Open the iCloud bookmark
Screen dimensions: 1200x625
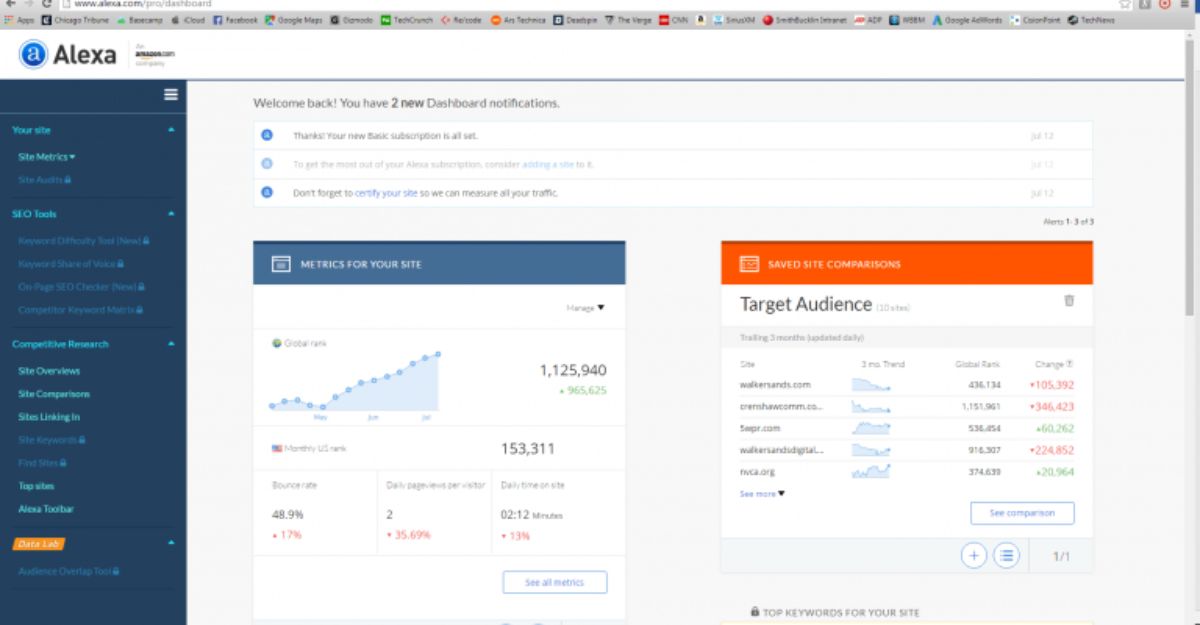coord(189,19)
